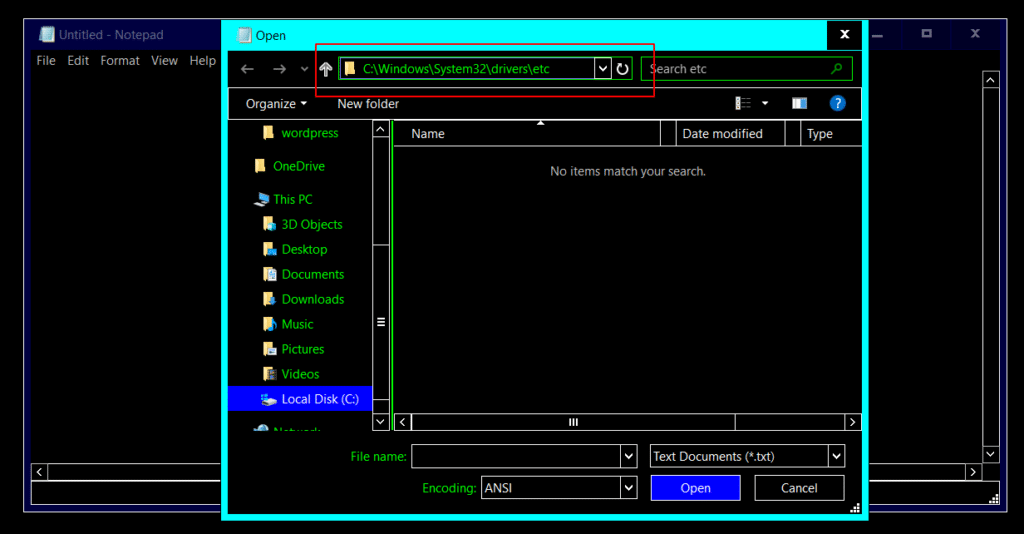Click the file list horizontal scrollbar thumb
1024x534 pixels.
(573, 422)
